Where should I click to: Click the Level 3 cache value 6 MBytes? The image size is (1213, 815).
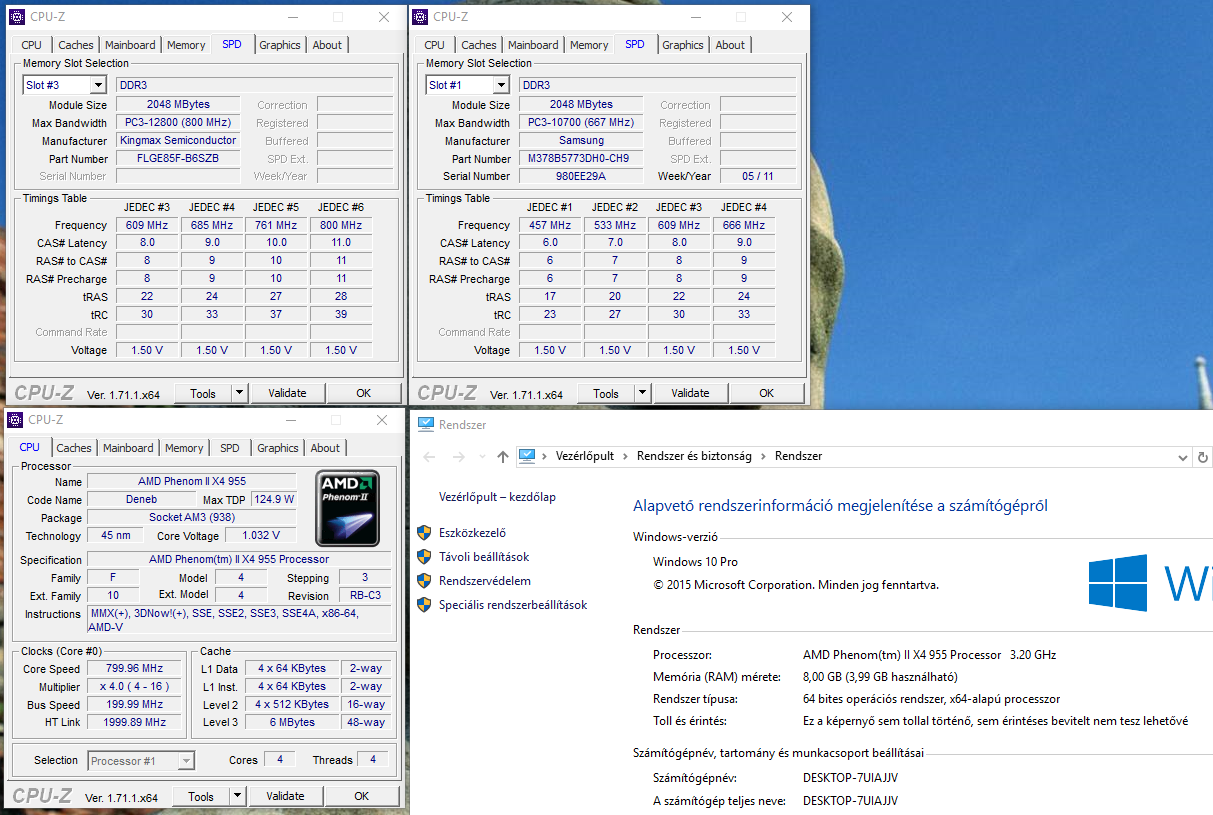pos(291,722)
